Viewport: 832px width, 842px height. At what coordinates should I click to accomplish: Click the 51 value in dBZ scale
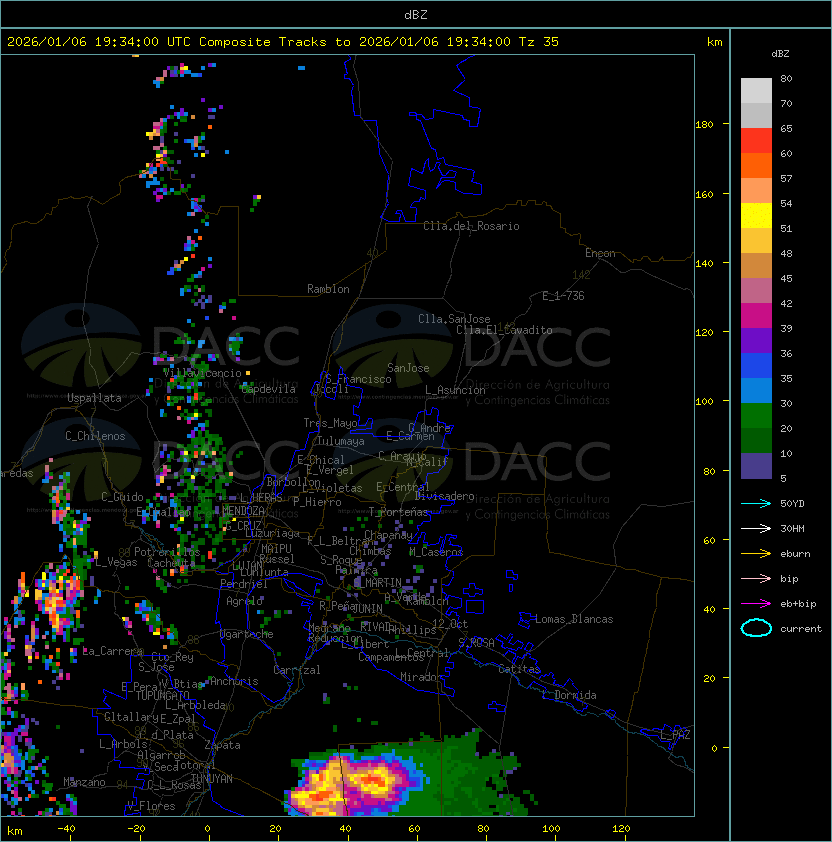(786, 228)
